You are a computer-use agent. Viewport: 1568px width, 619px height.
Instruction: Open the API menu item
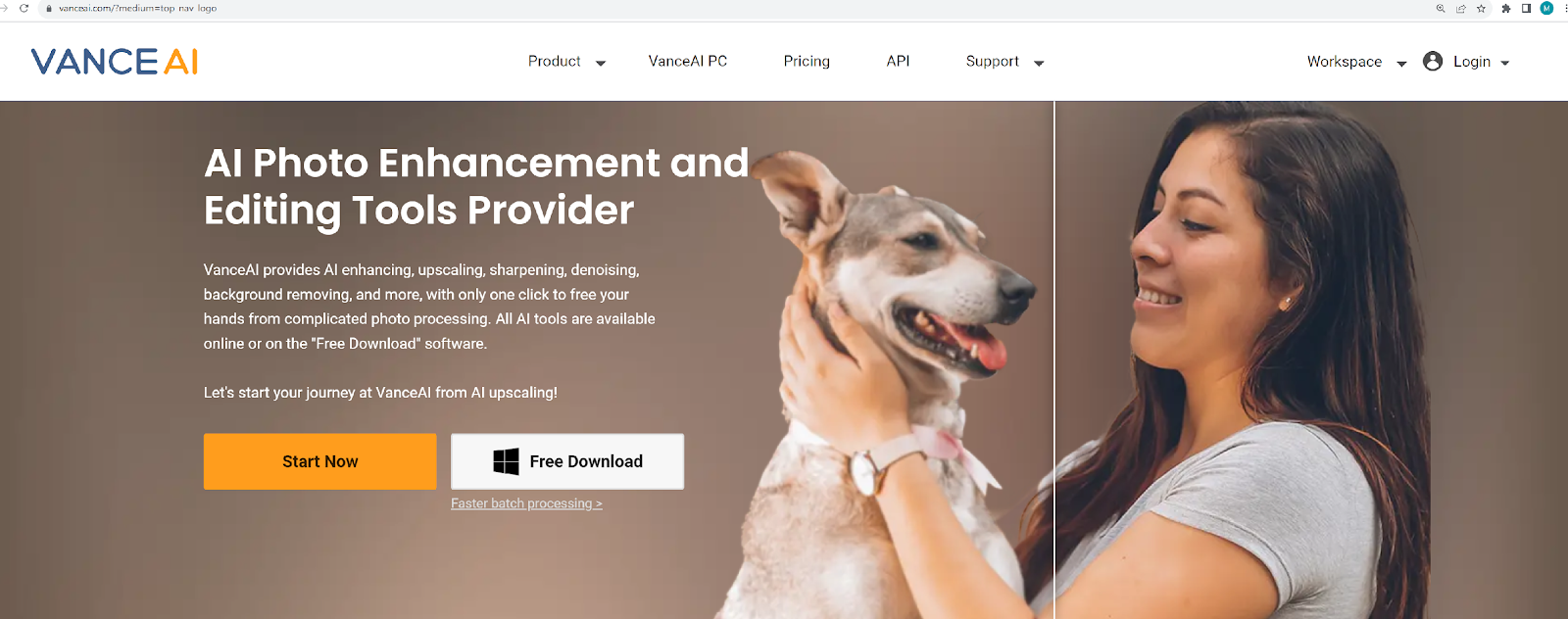pos(898,61)
